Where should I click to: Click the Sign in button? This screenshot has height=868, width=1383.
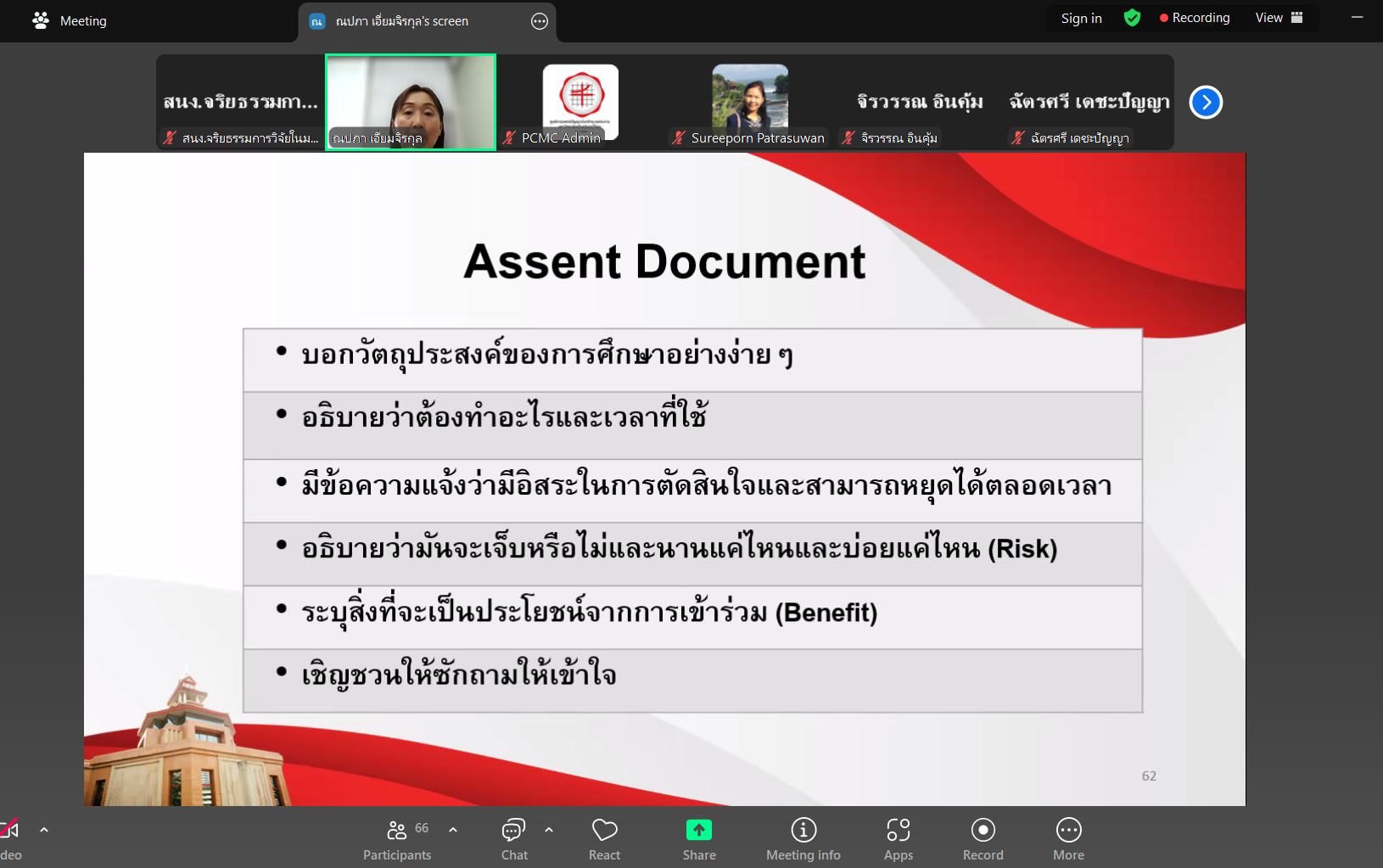pyautogui.click(x=1081, y=18)
